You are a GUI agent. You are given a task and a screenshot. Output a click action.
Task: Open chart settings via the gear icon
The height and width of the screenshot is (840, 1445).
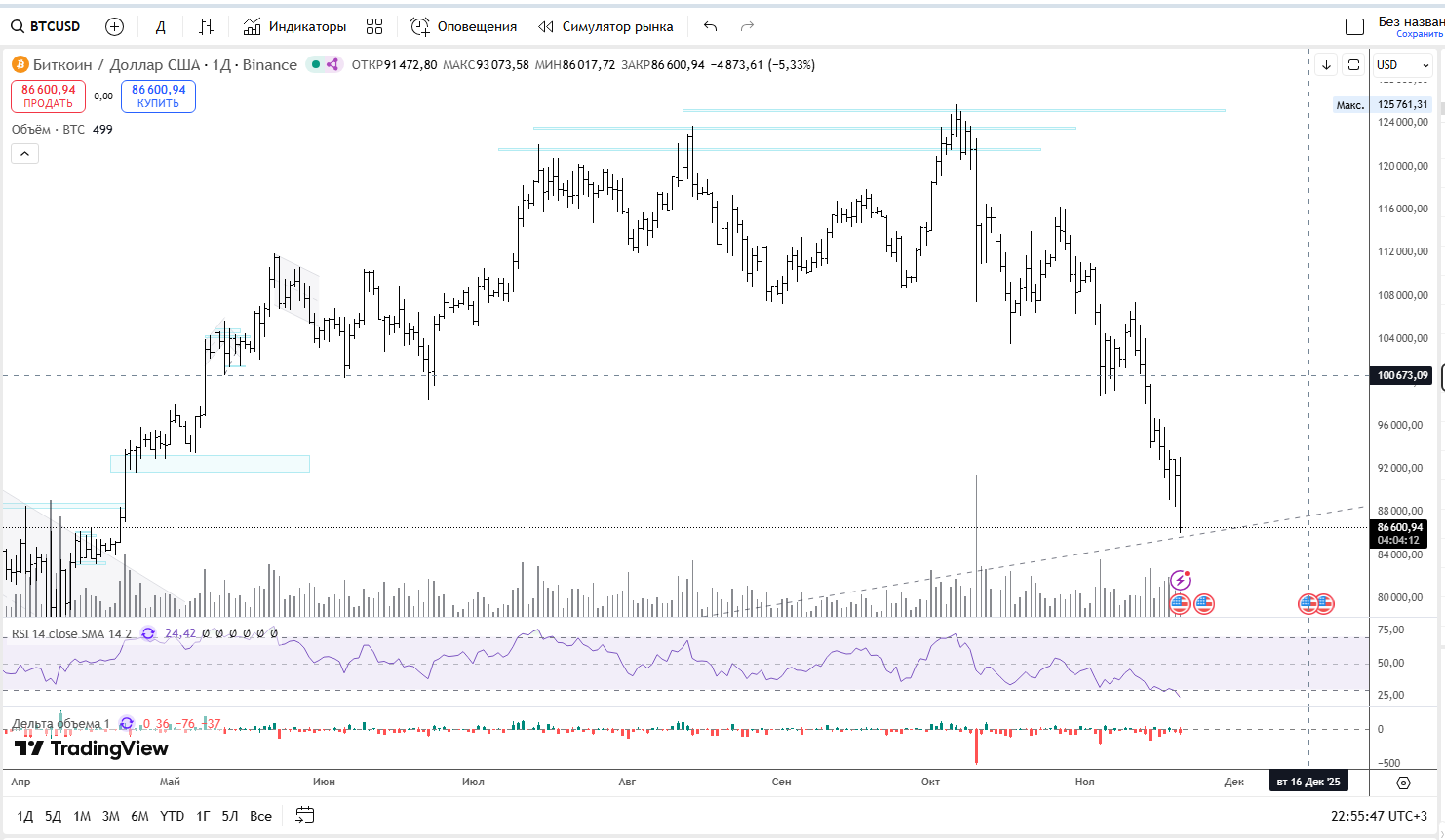pyautogui.click(x=1402, y=782)
